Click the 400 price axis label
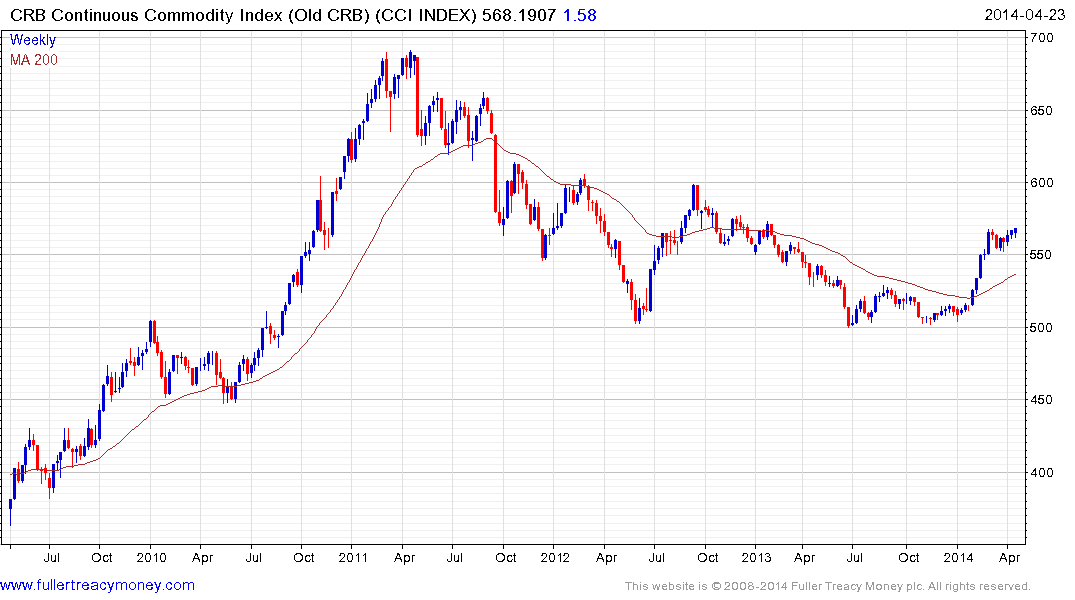Viewport: 1075px width, 600px height. click(x=1041, y=472)
